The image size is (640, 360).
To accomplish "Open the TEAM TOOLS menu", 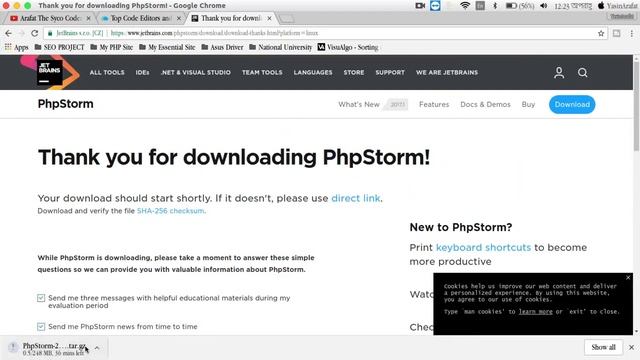I will coord(262,72).
